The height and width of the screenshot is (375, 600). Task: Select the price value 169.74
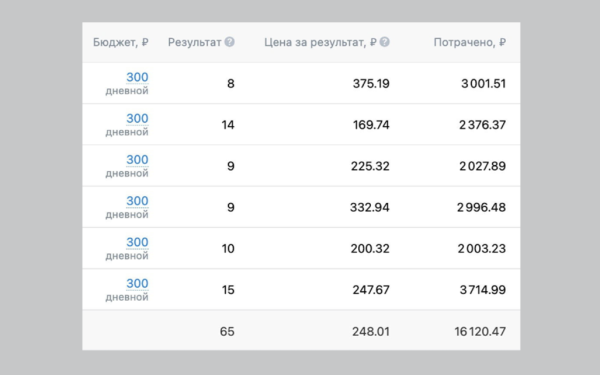371,125
